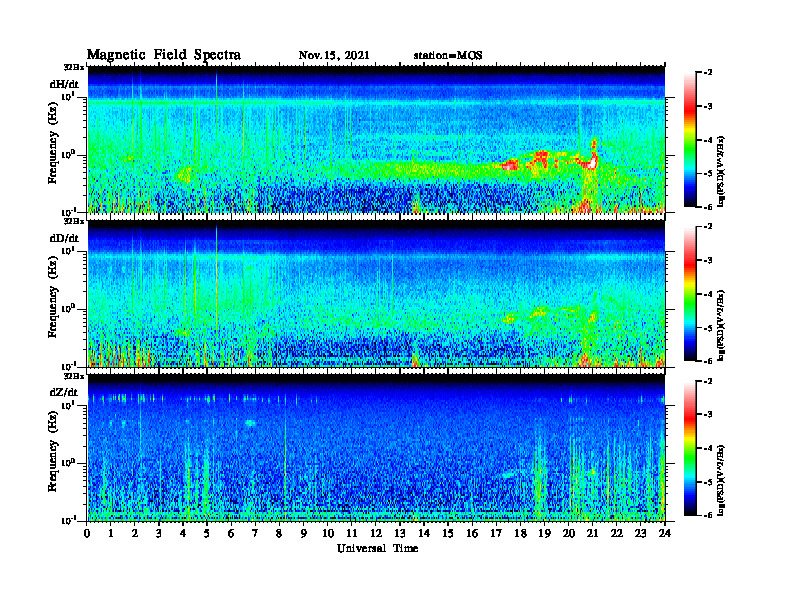Click hour 16 on the Universal Time axis

pyautogui.click(x=472, y=534)
